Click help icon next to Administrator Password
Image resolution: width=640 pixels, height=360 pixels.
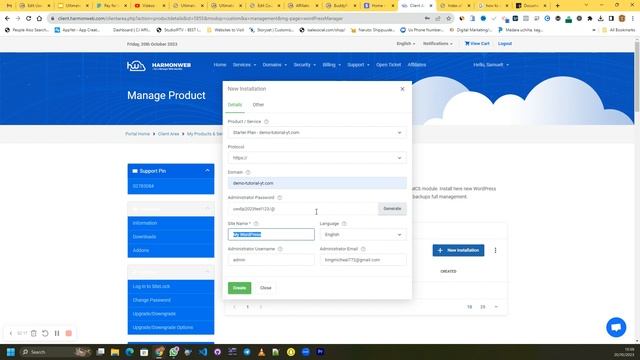280,198
